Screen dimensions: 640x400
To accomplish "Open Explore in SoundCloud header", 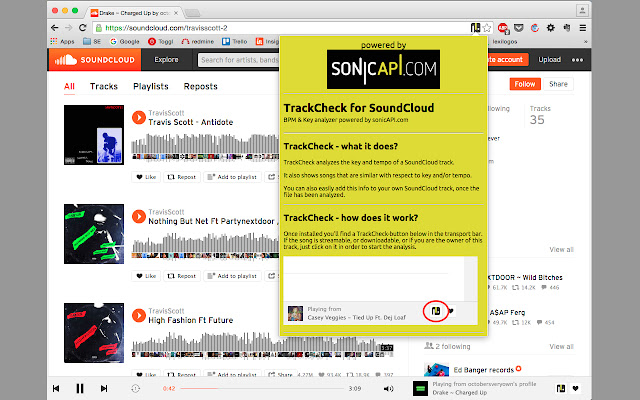I will pos(166,60).
